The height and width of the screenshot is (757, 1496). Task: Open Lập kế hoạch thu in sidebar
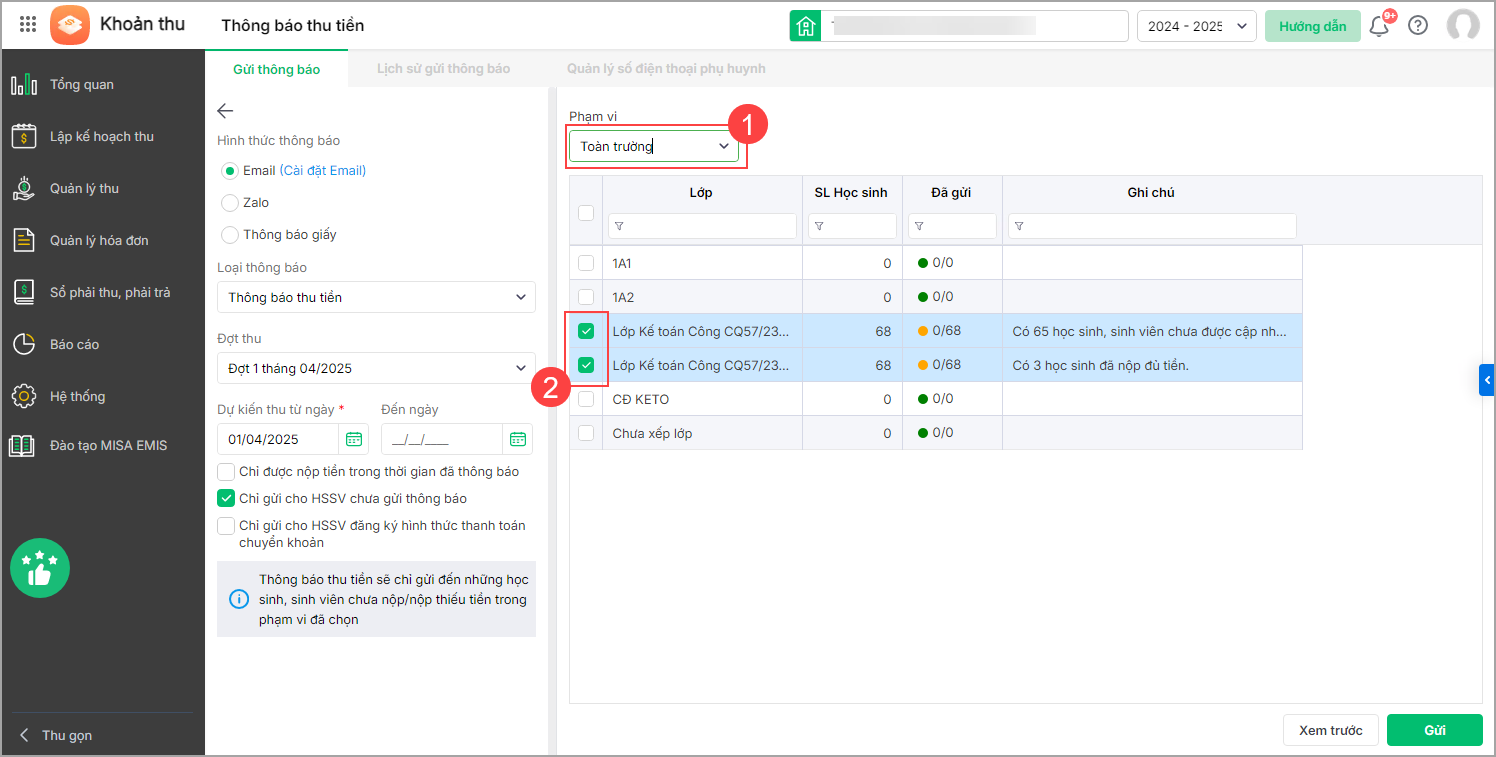pyautogui.click(x=102, y=137)
